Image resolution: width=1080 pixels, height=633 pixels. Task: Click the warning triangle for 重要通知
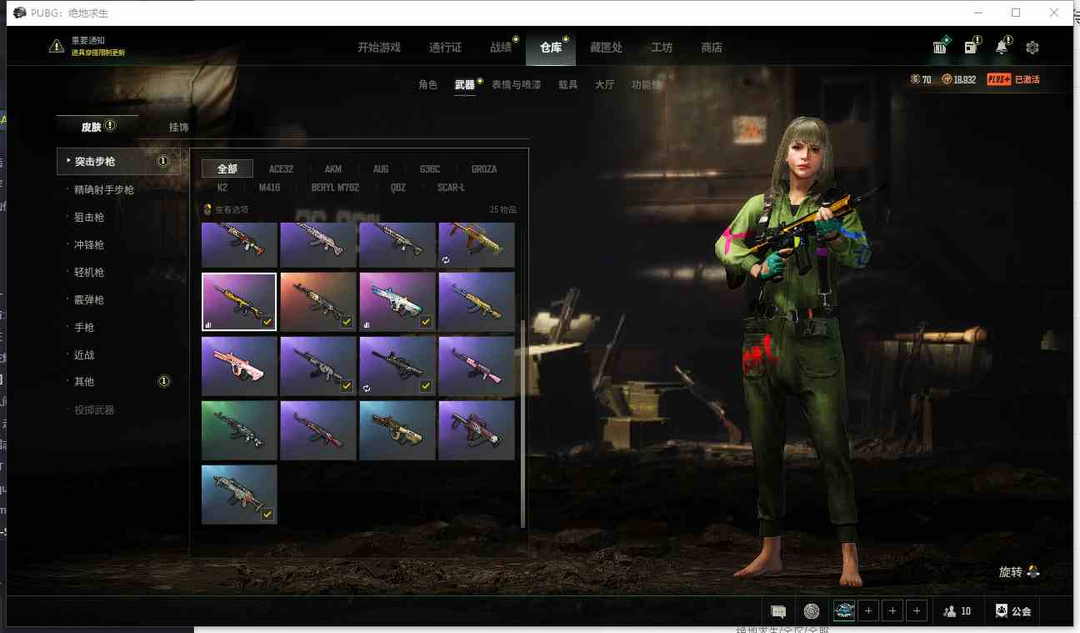click(56, 47)
